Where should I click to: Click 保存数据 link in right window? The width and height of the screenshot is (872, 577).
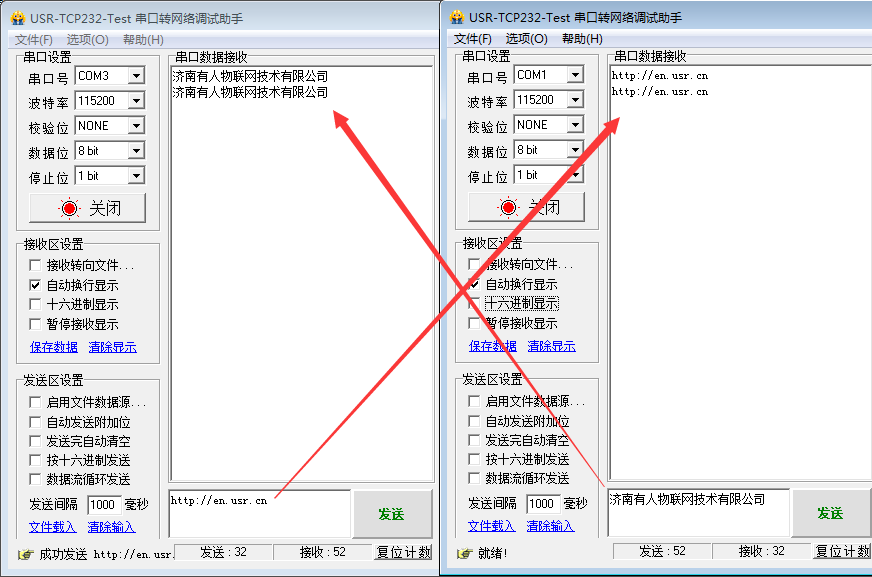[493, 346]
